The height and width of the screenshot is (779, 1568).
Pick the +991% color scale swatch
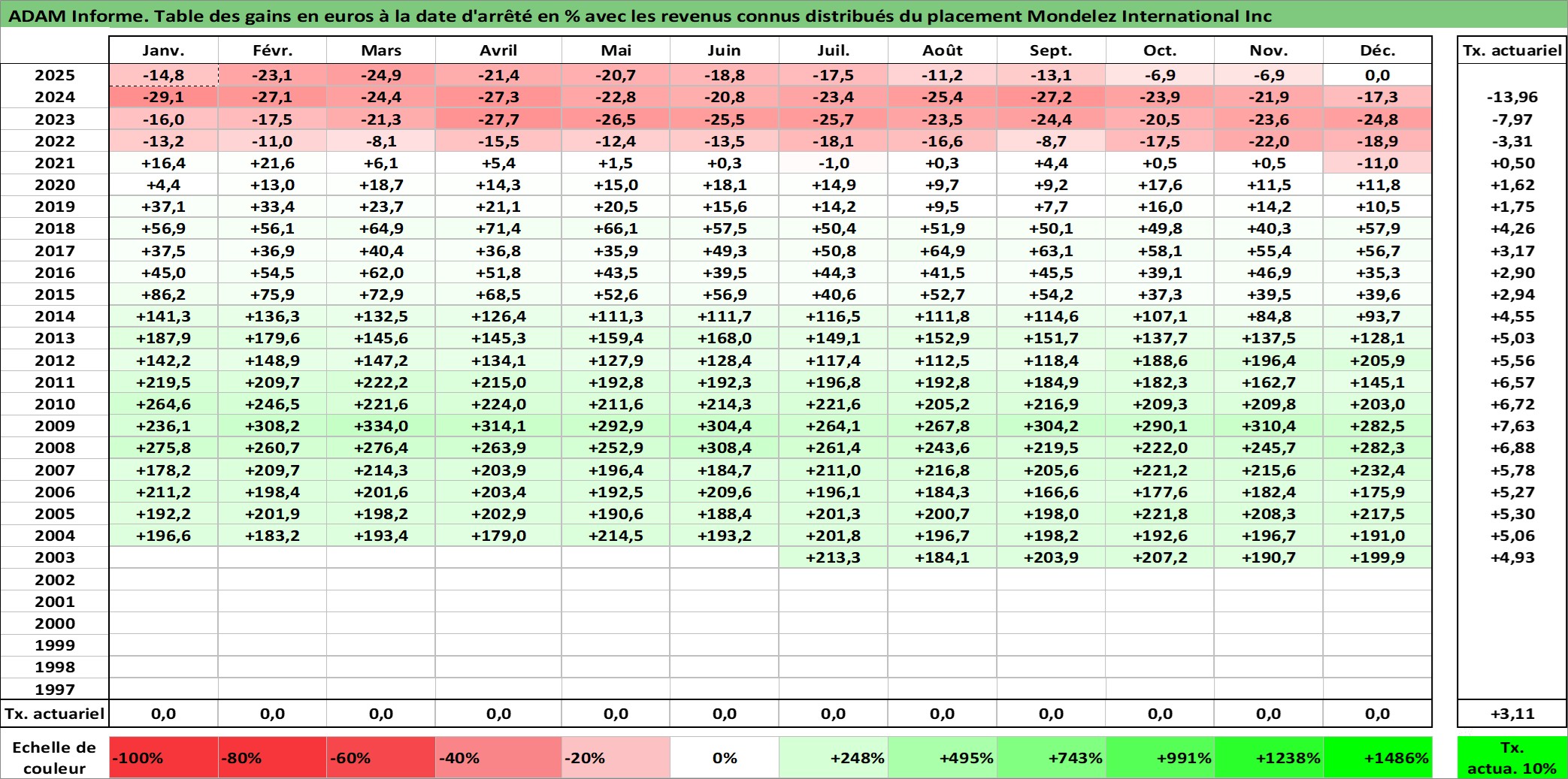tap(1160, 757)
